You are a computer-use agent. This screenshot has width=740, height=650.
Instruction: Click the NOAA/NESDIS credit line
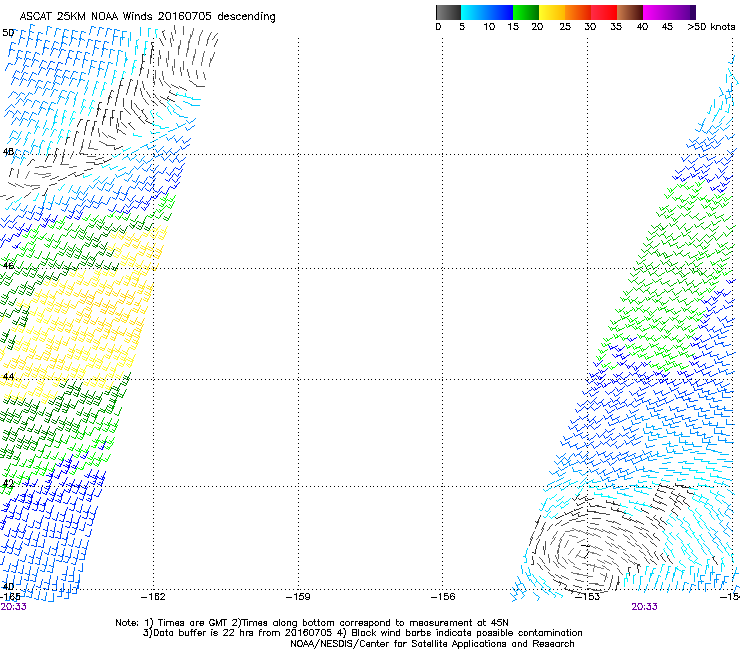(432, 644)
